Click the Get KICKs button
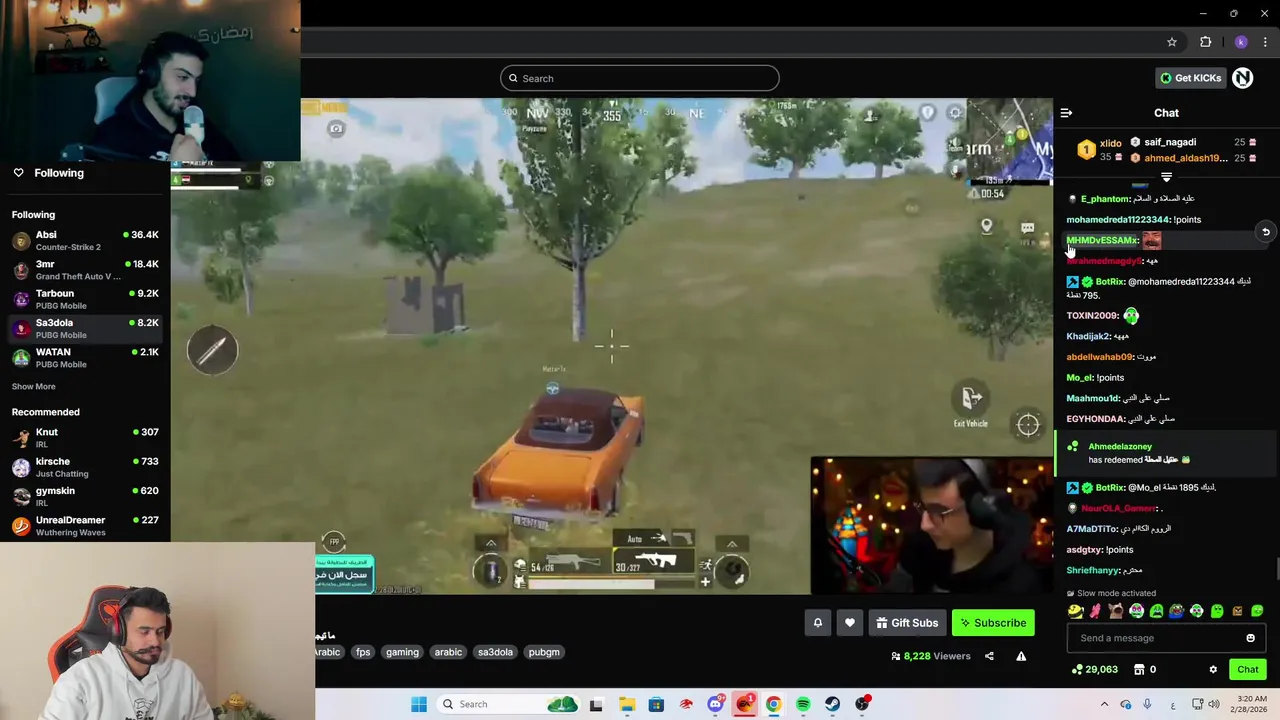The image size is (1280, 720). pyautogui.click(x=1190, y=78)
